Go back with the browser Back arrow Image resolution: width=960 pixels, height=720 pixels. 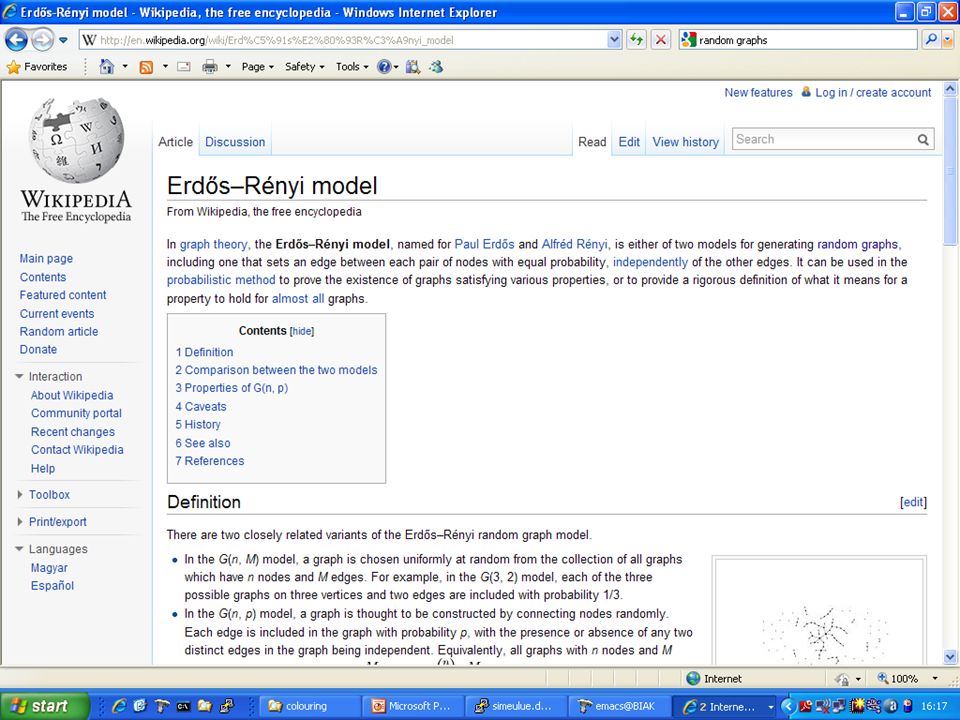pos(16,40)
